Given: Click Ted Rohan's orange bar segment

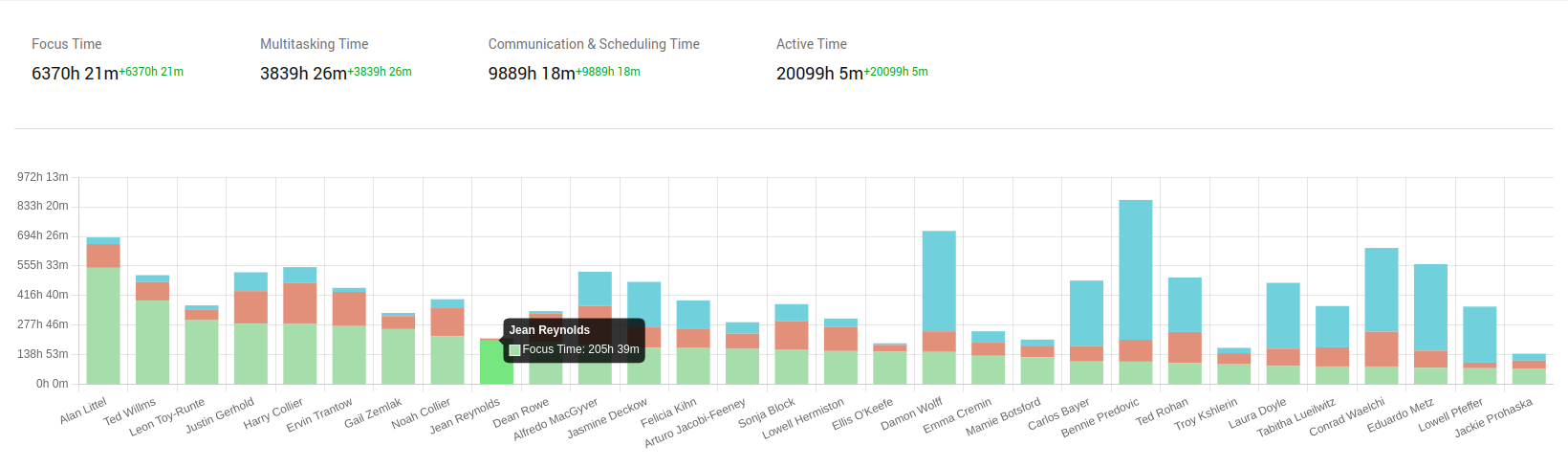Looking at the screenshot, I should coord(1185,347).
